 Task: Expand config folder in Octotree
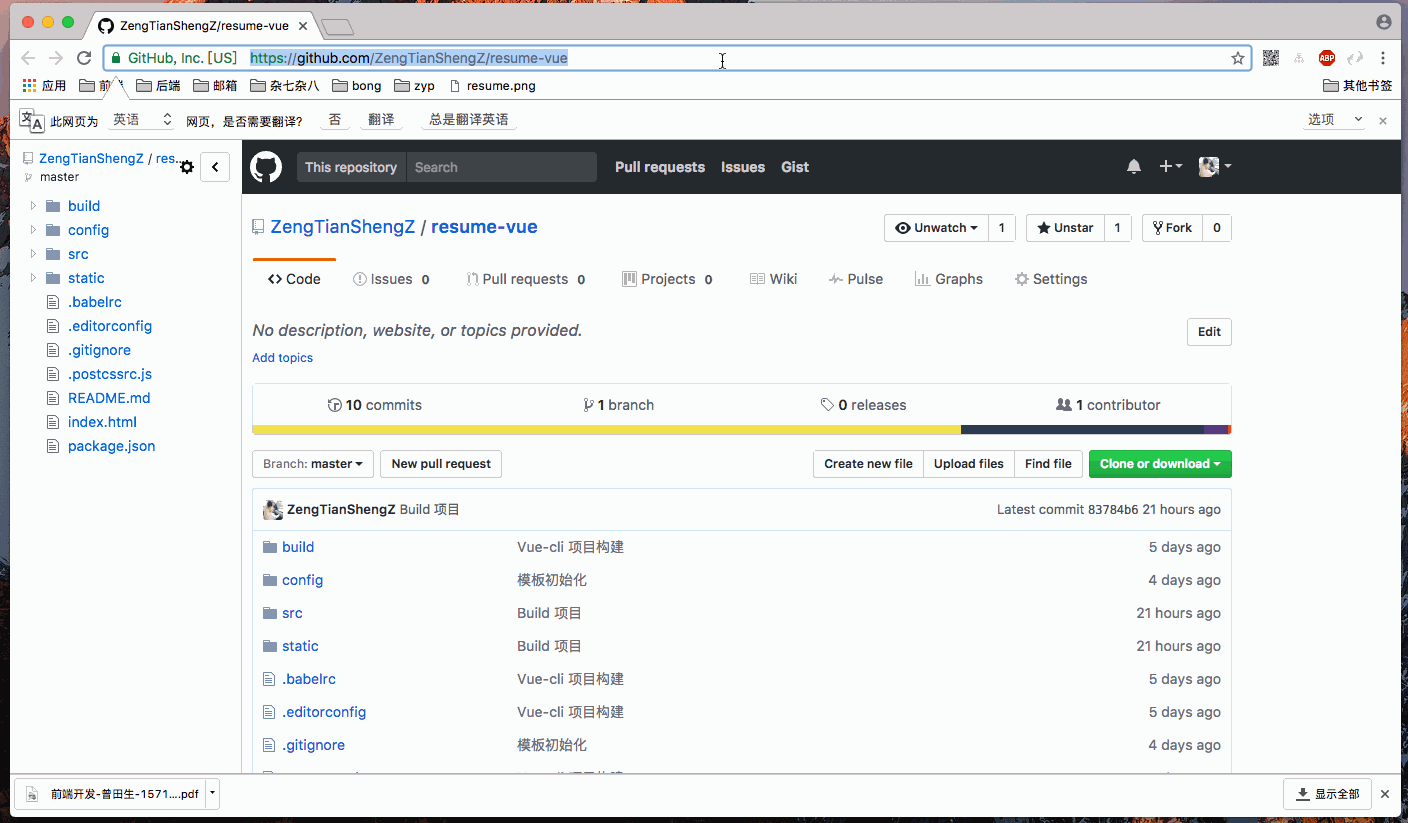pos(33,229)
